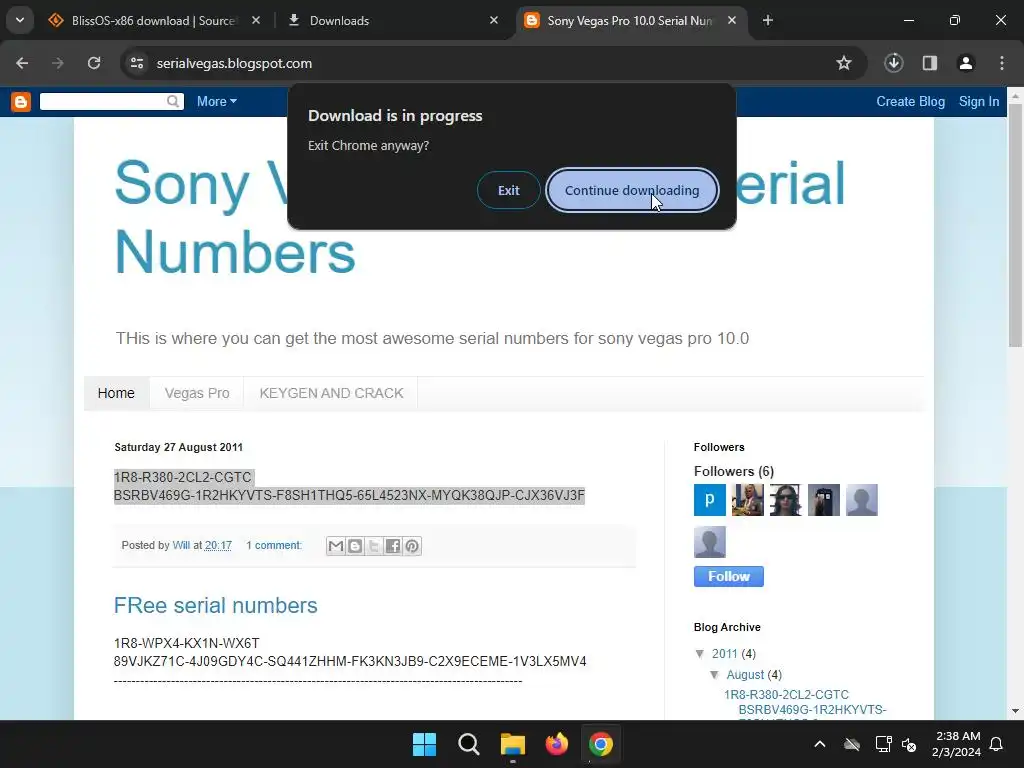Image resolution: width=1024 pixels, height=768 pixels.
Task: Toggle the Chrome side panel icon
Action: tap(929, 63)
